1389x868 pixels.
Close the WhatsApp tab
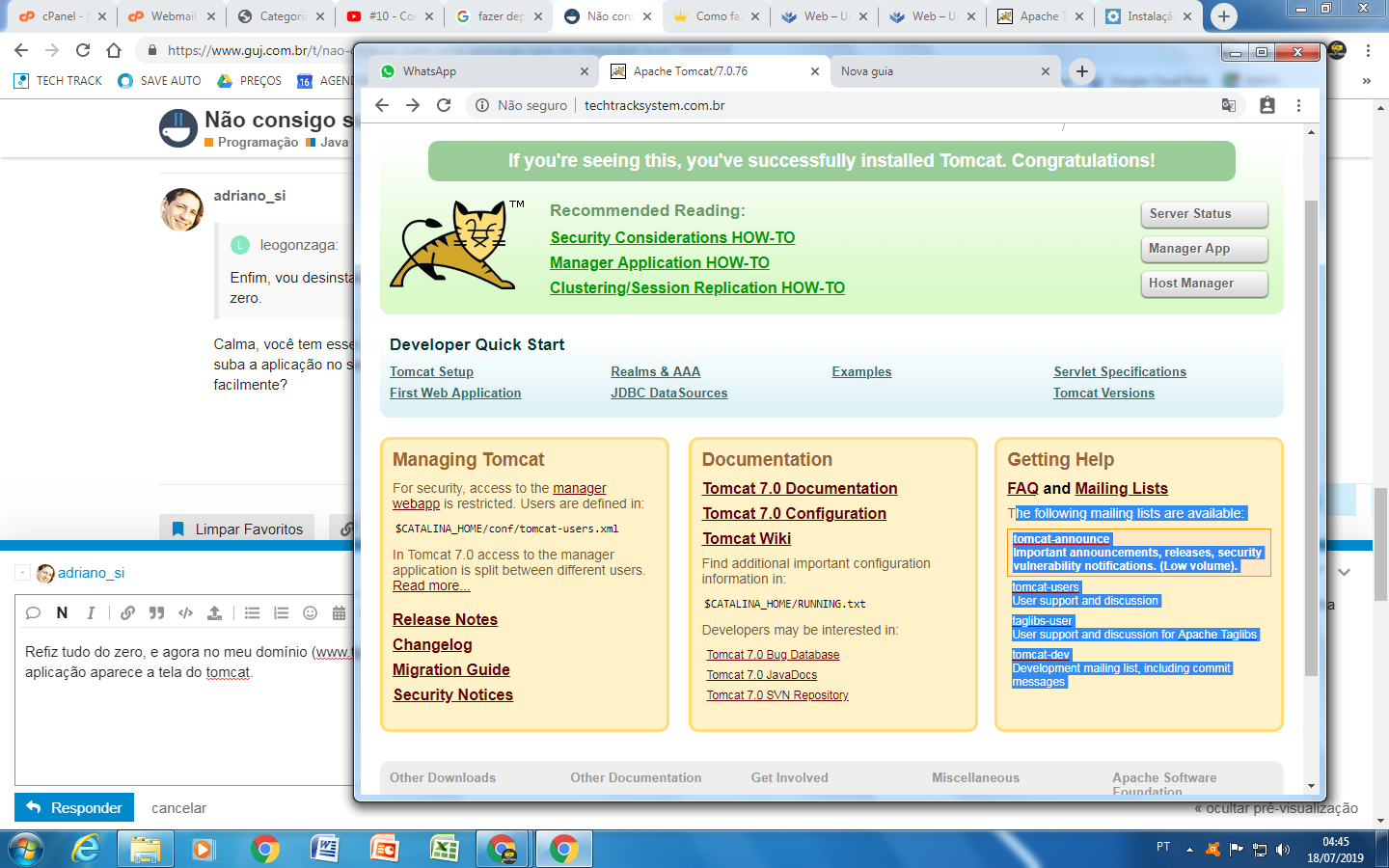point(585,71)
